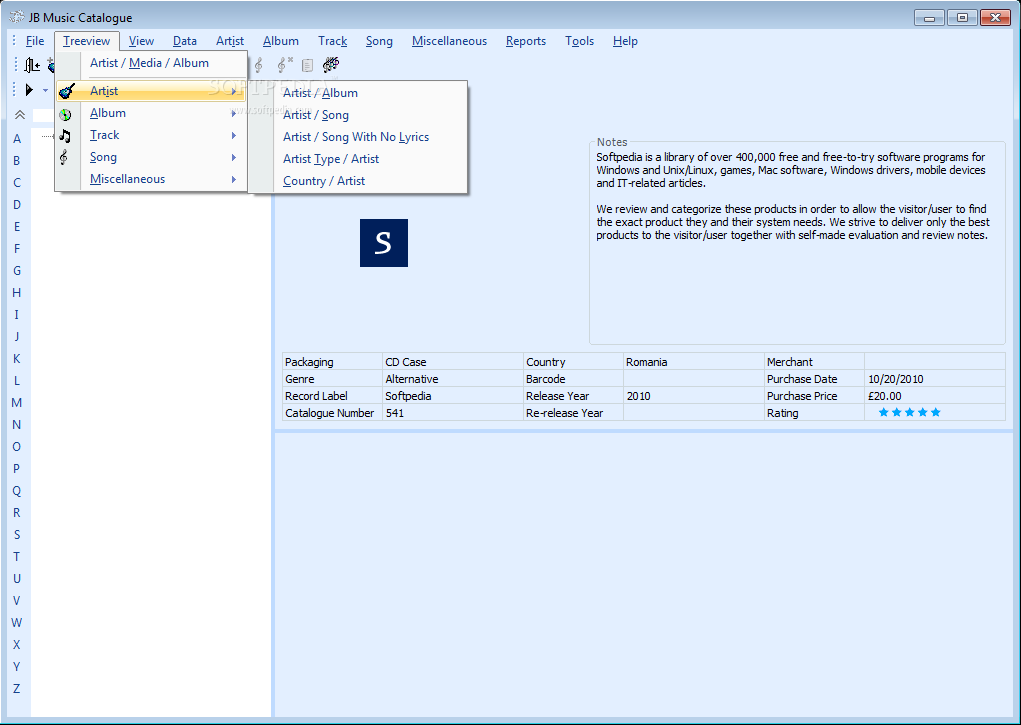Click the guitar icon beside Artist

(x=66, y=91)
